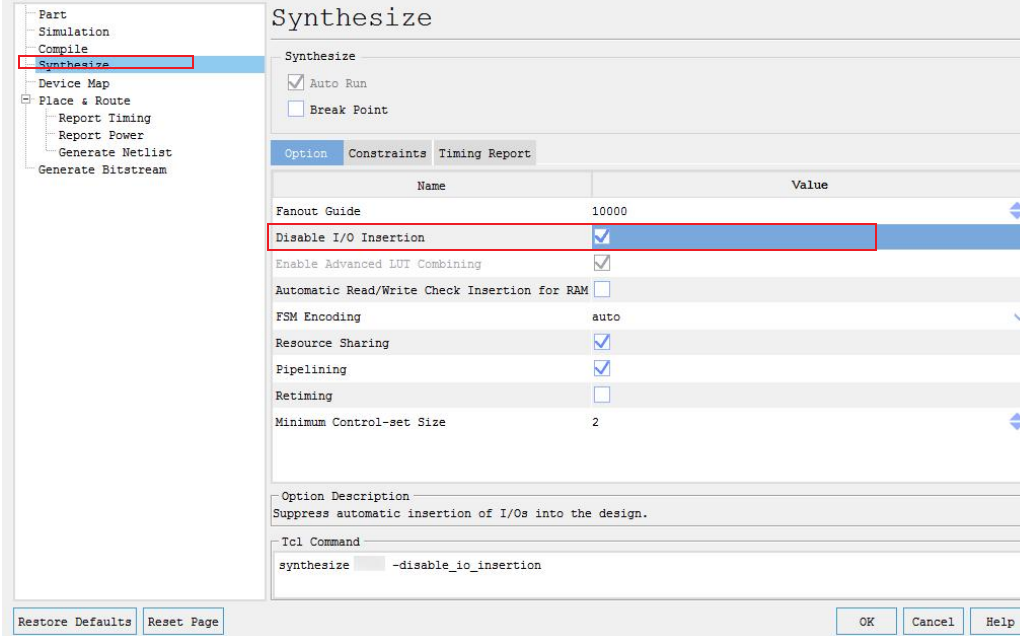The width and height of the screenshot is (1020, 636).
Task: Open Help for this dialog
Action: tap(995, 622)
